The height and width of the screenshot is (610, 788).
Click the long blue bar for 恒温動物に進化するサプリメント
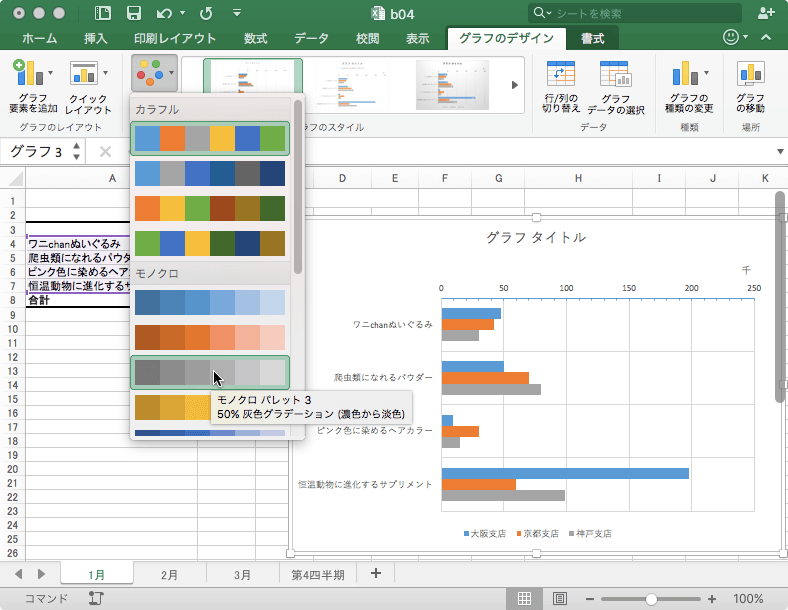pyautogui.click(x=565, y=473)
